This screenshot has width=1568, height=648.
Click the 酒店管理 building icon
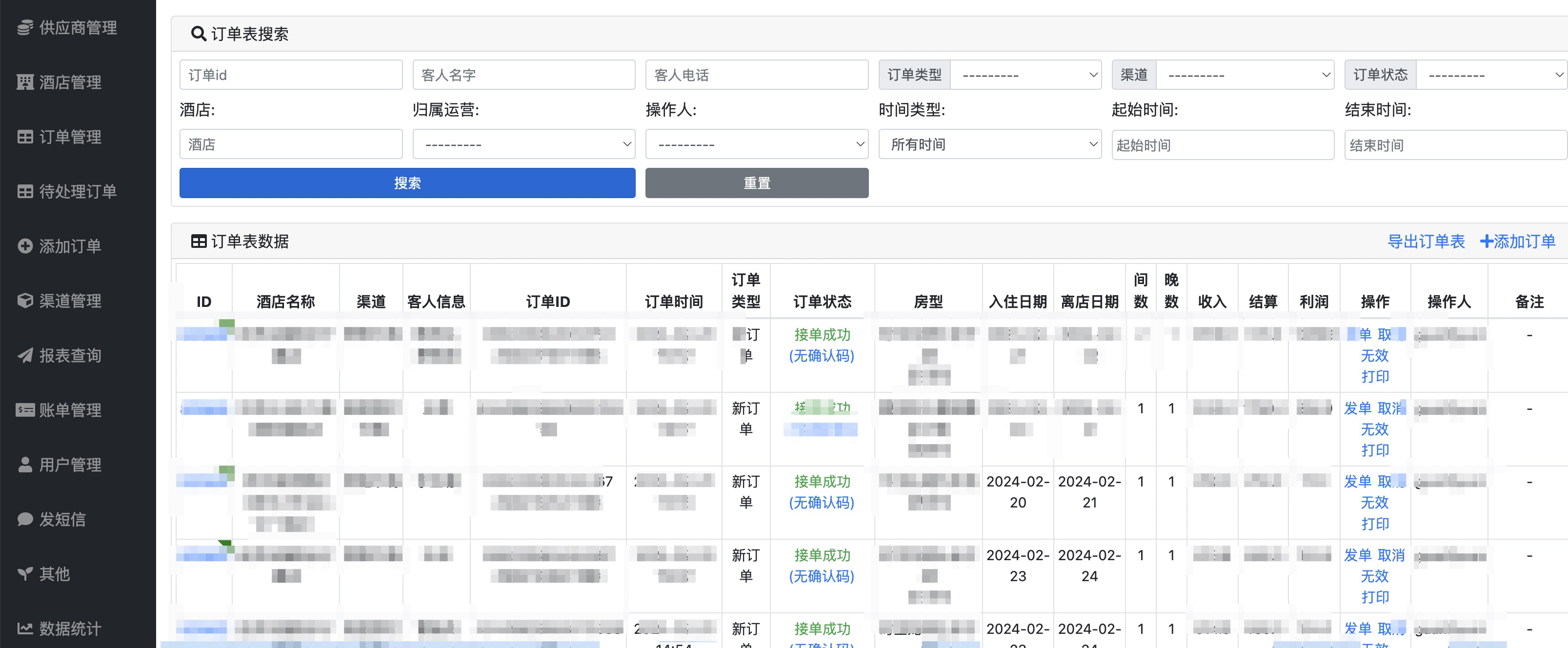pyautogui.click(x=25, y=82)
